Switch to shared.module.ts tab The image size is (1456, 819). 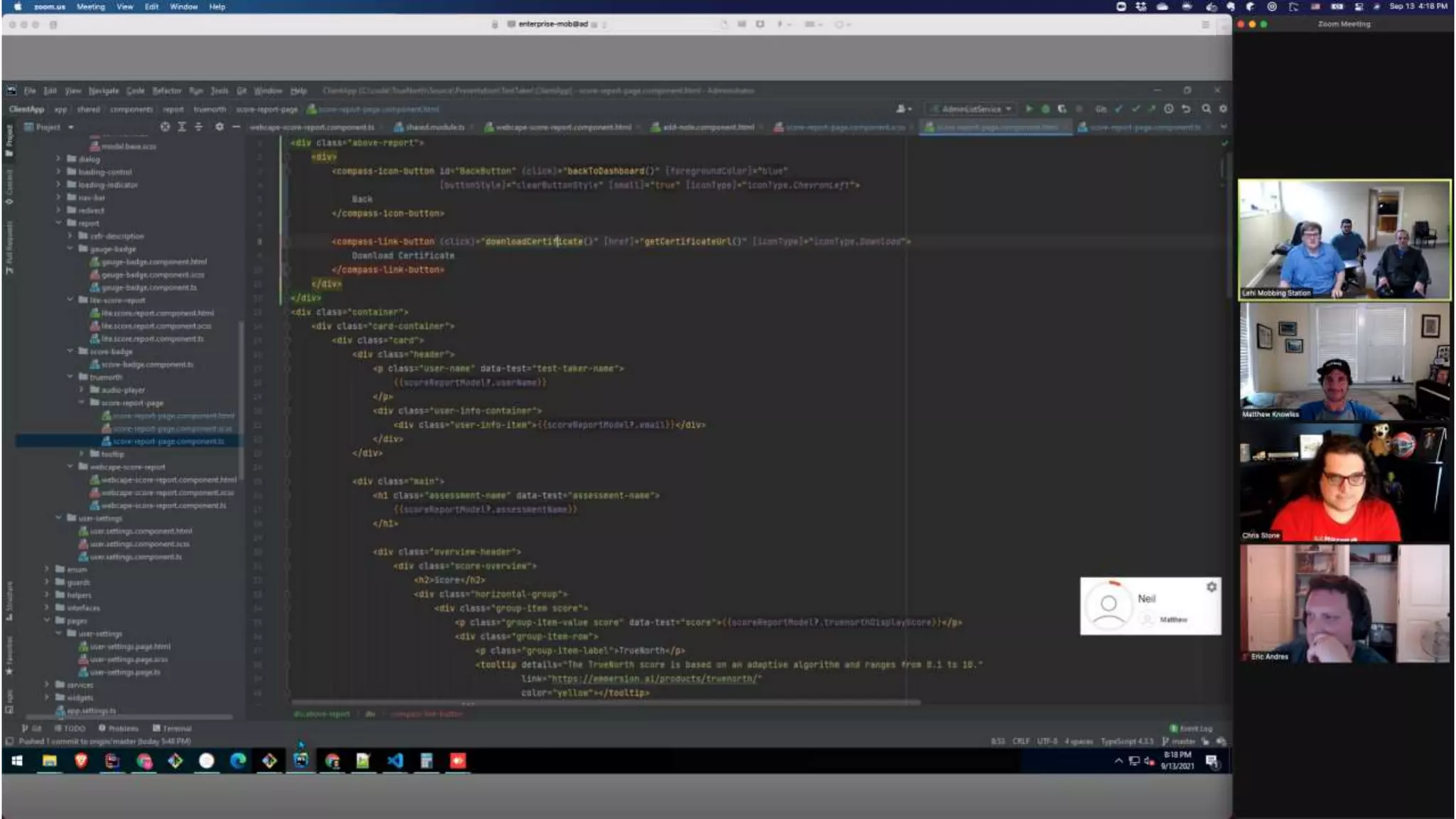434,127
